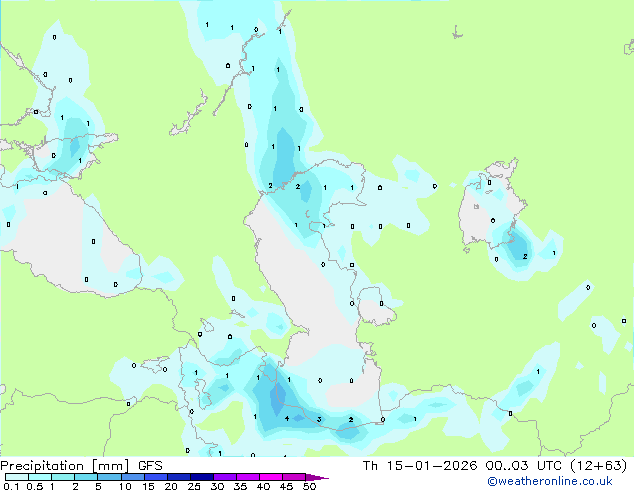
Task: Click the 'Precipitation [mm]' title text
Action: (x=65, y=466)
